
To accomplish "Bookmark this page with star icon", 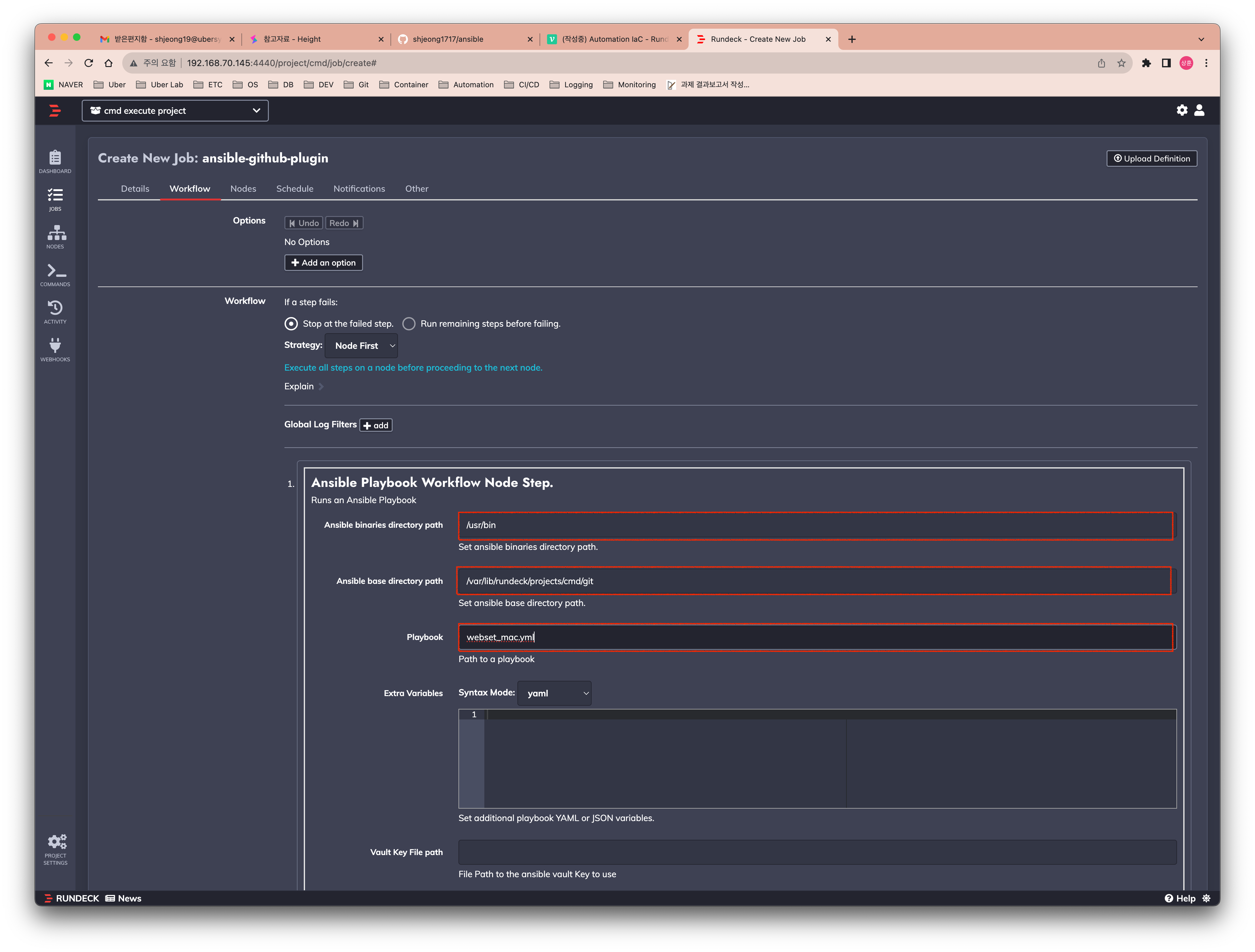I will point(1121,63).
